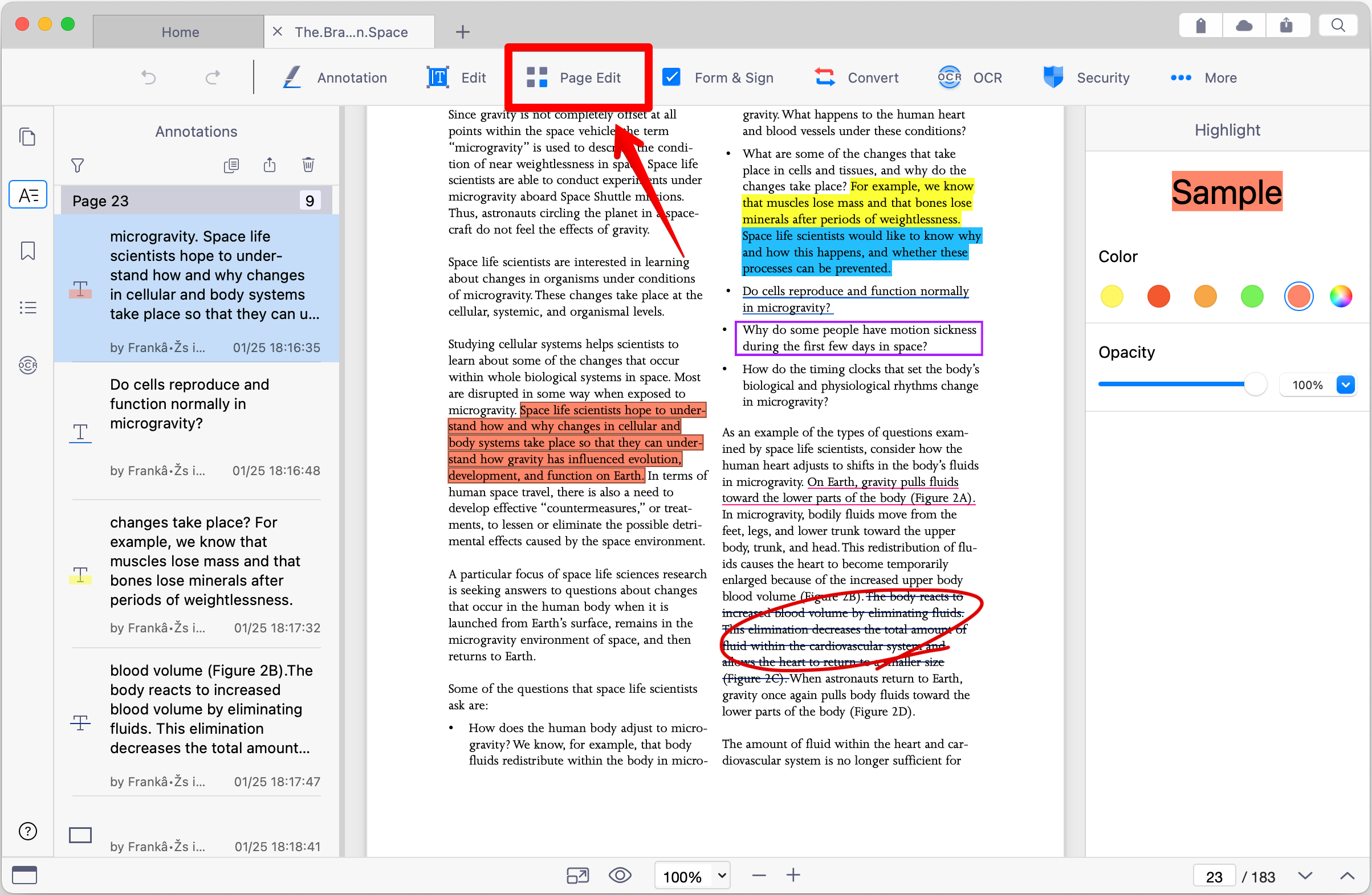Click the delete annotations trash icon
Screen dimensions: 1372x895
coord(308,165)
